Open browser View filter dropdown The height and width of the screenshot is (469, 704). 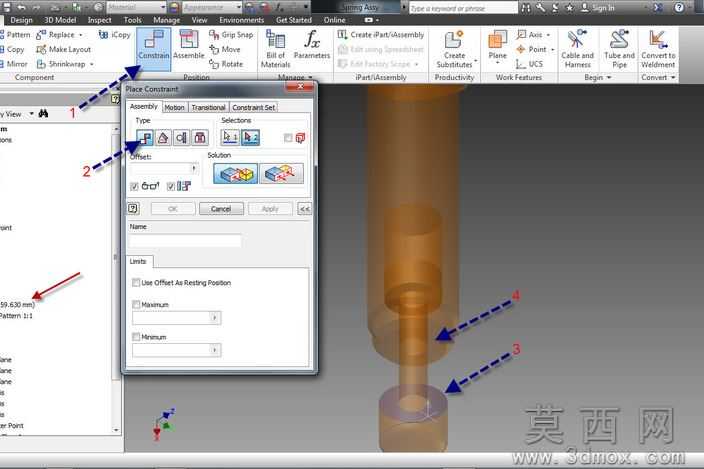(x=31, y=114)
